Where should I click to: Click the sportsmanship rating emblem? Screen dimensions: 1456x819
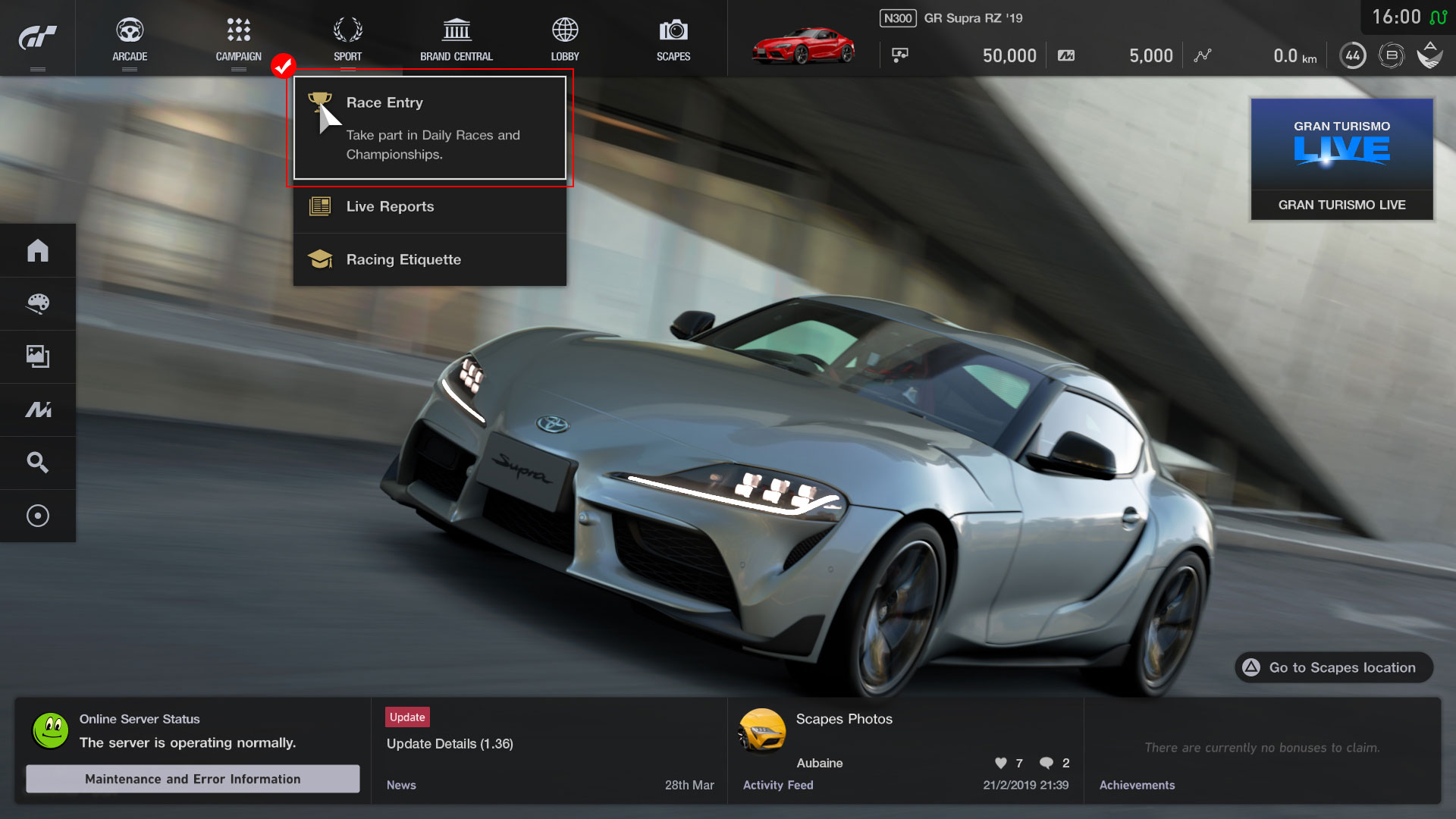(x=1429, y=55)
